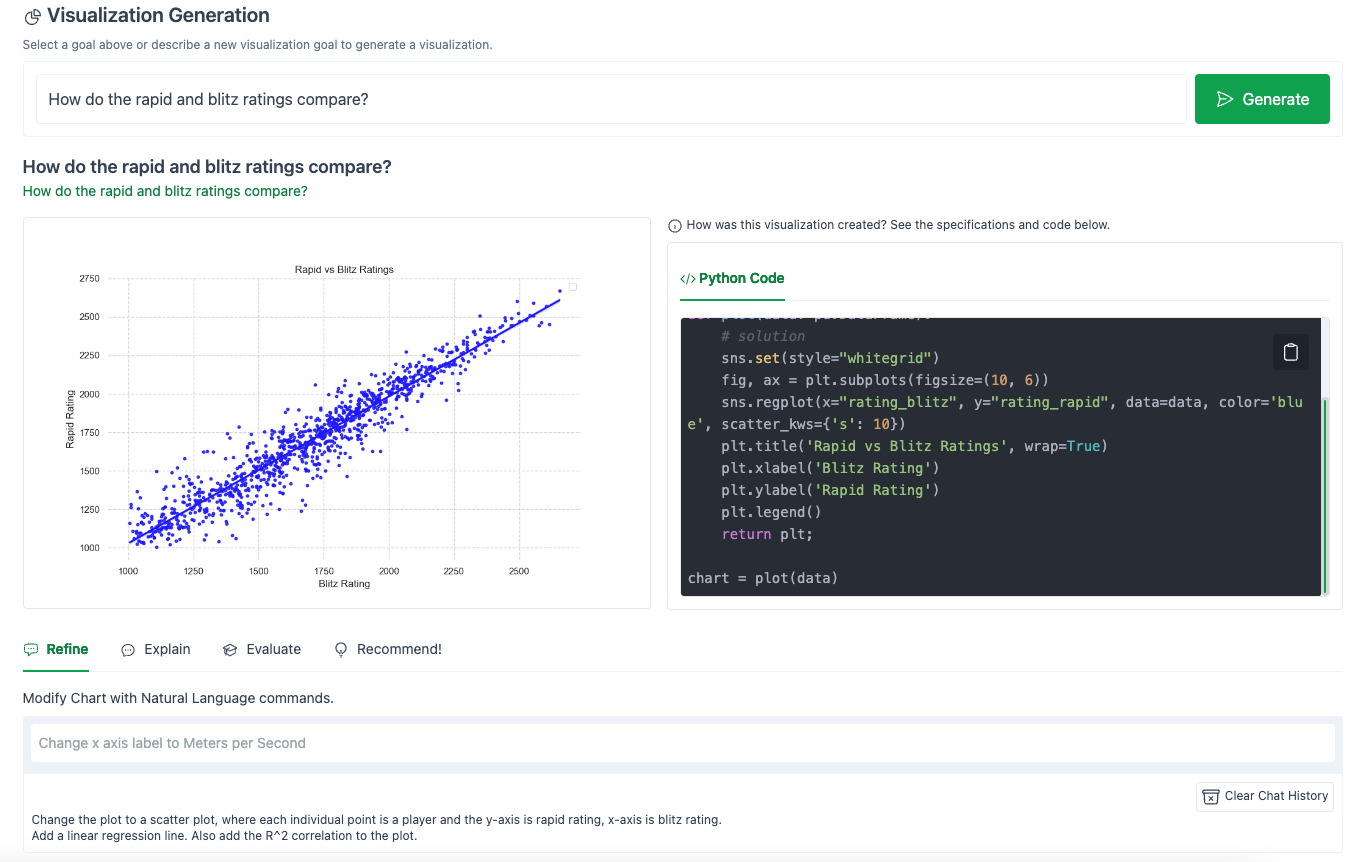The width and height of the screenshot is (1355, 862).
Task: Copy code with the clipboard icon
Action: click(1290, 352)
